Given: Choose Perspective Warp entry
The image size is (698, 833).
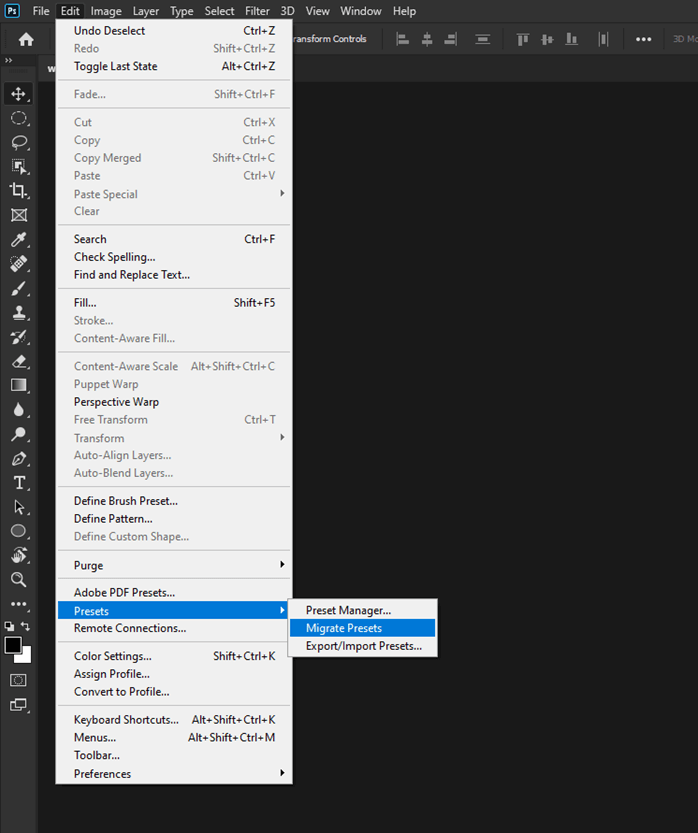Looking at the screenshot, I should pyautogui.click(x=174, y=402).
